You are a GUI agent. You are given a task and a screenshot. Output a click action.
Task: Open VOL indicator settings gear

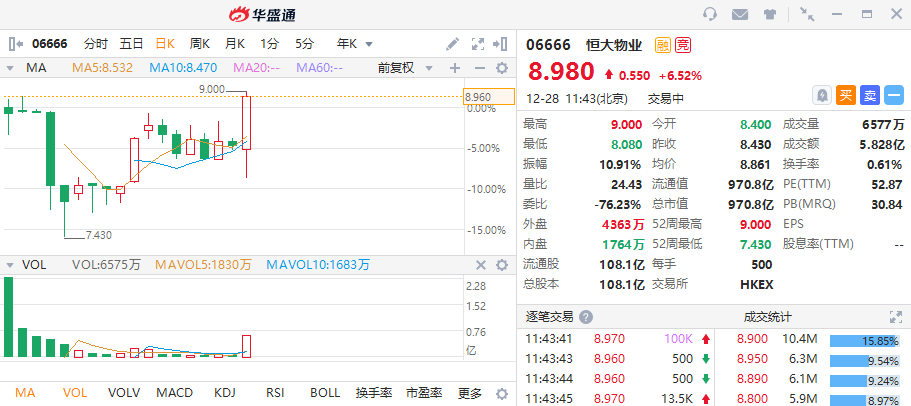502,265
